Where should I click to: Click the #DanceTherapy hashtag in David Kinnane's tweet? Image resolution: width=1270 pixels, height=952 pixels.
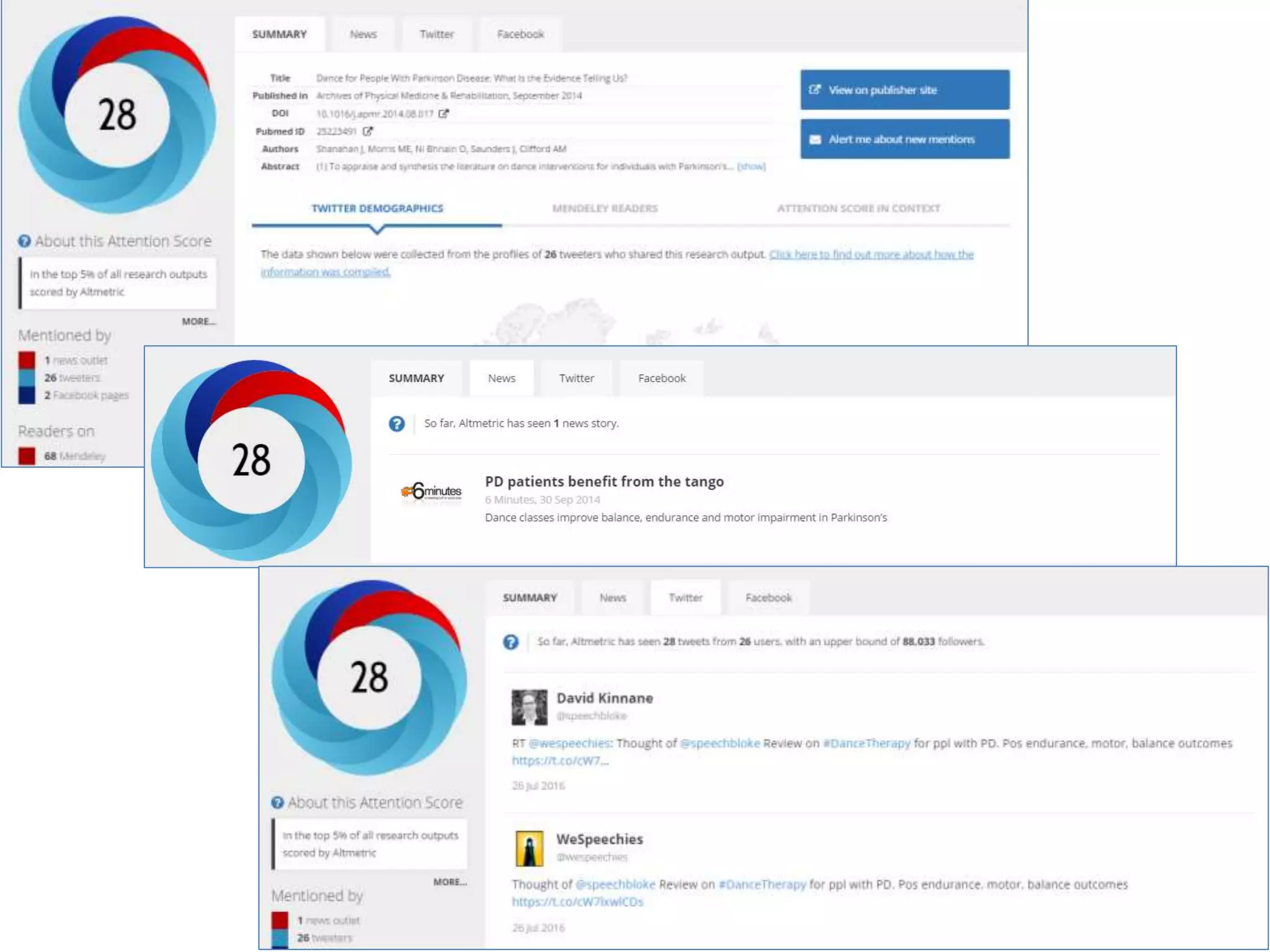click(x=866, y=743)
